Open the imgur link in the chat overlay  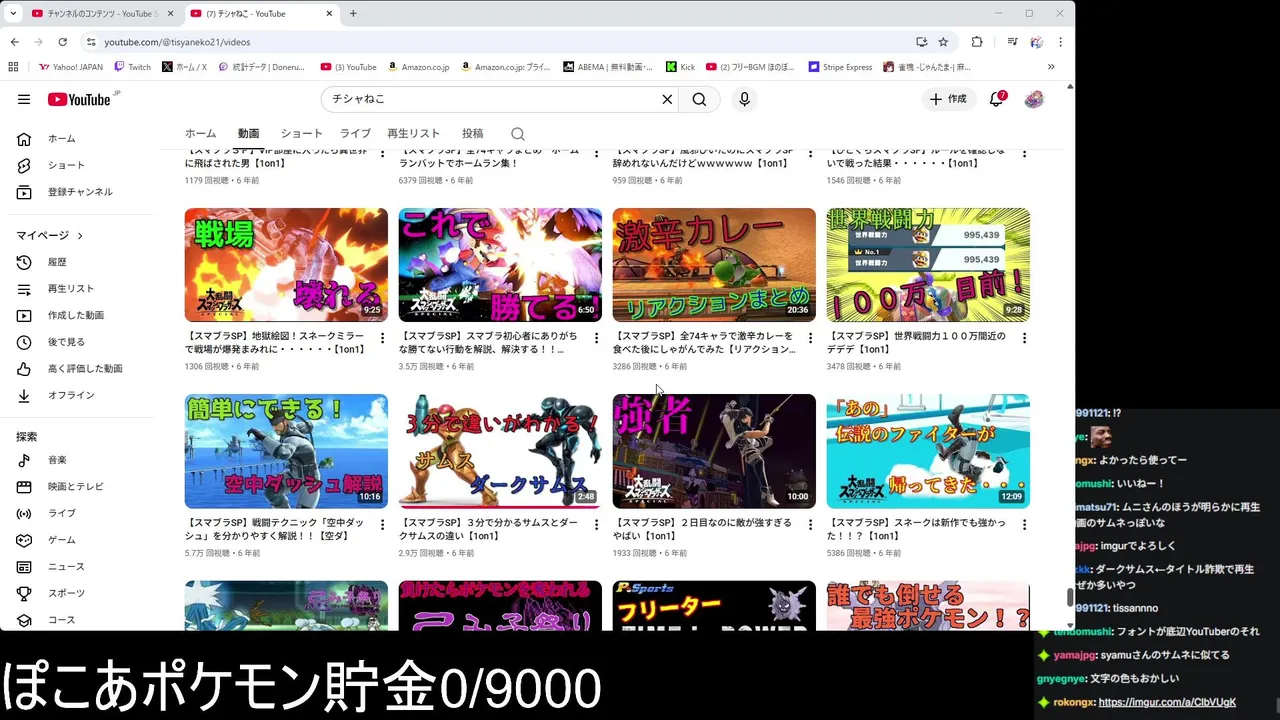(x=1167, y=703)
